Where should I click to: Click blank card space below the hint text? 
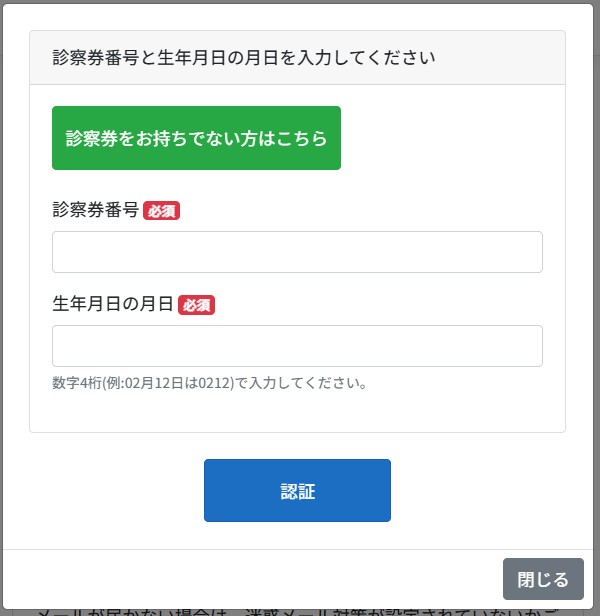coord(297,412)
